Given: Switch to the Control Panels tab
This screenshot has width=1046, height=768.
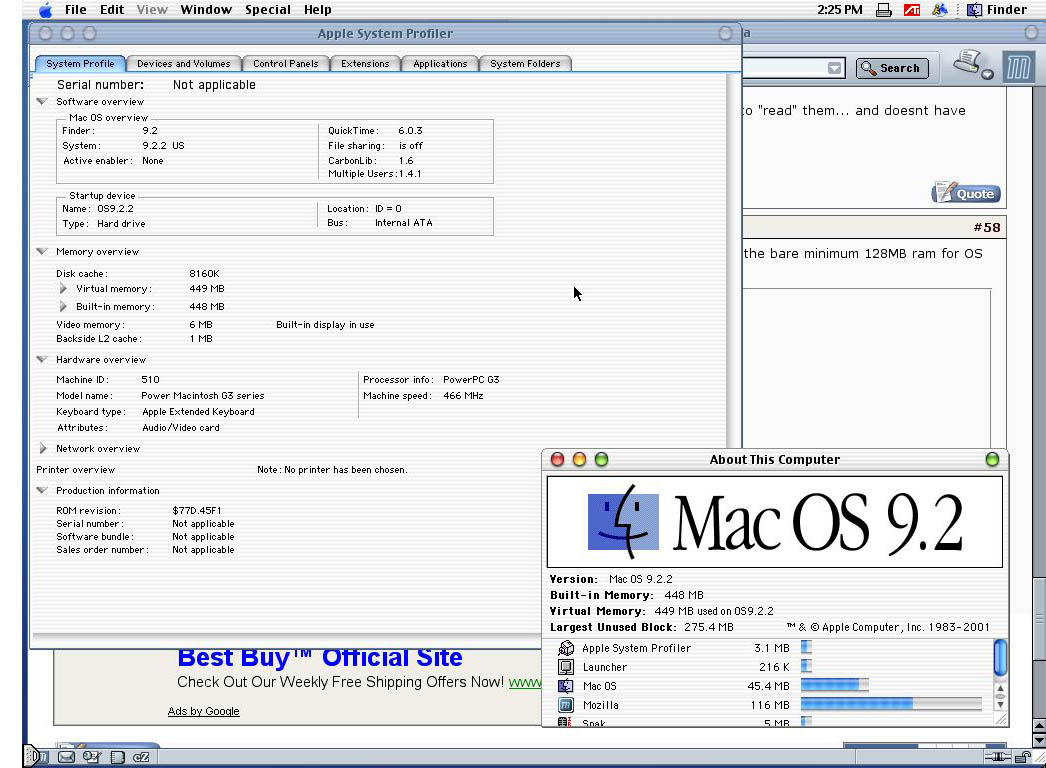Looking at the screenshot, I should click(286, 63).
